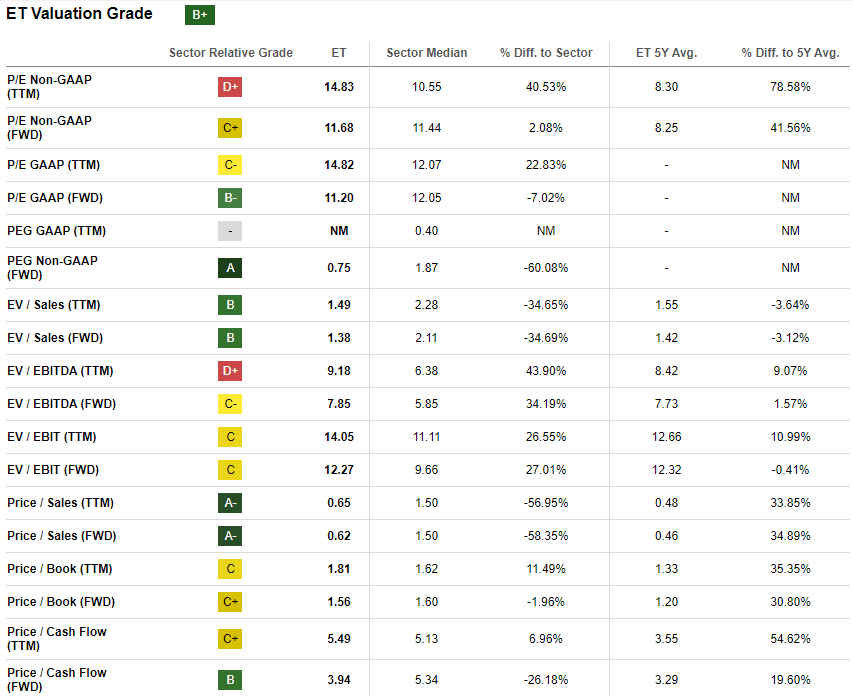
Task: Click the D+ grade badge for EV / EBITDA (TTM)
Action: coord(230,371)
